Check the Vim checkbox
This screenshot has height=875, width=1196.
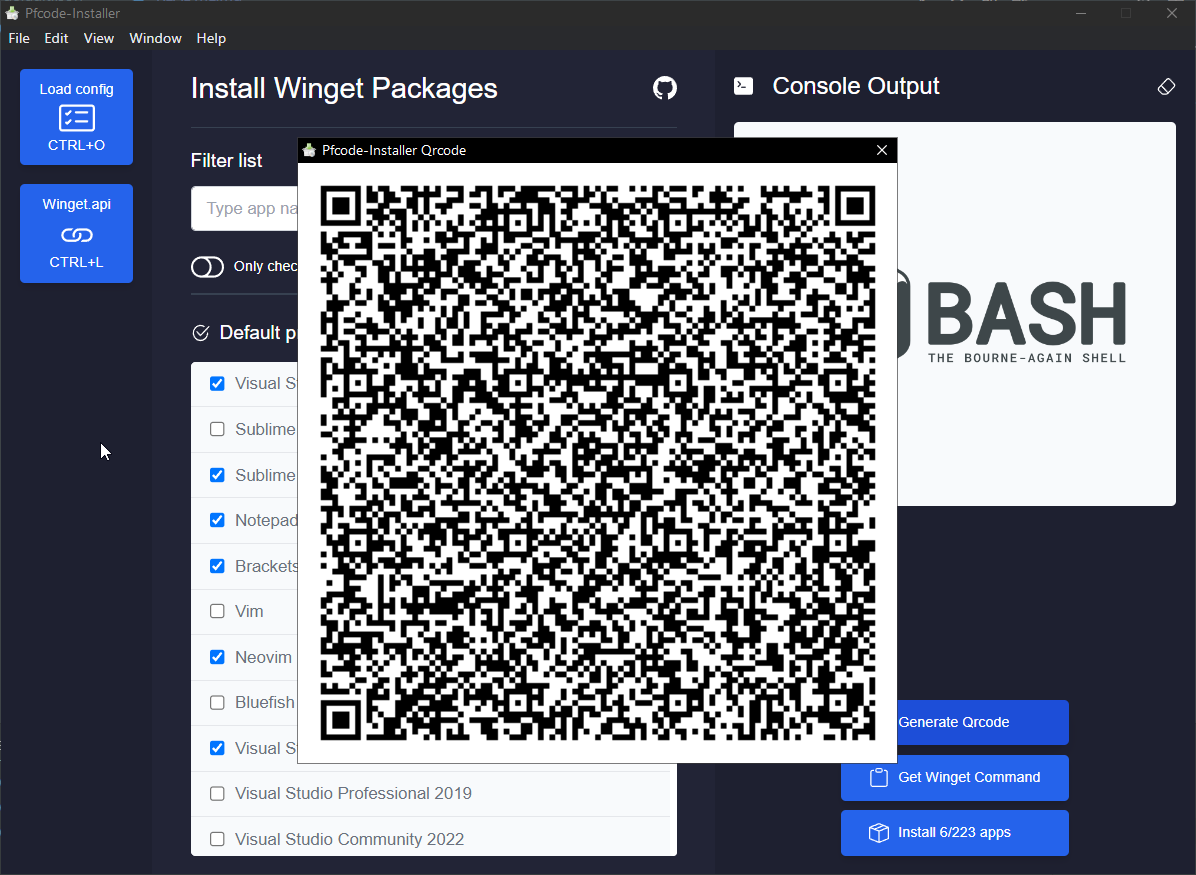point(217,611)
